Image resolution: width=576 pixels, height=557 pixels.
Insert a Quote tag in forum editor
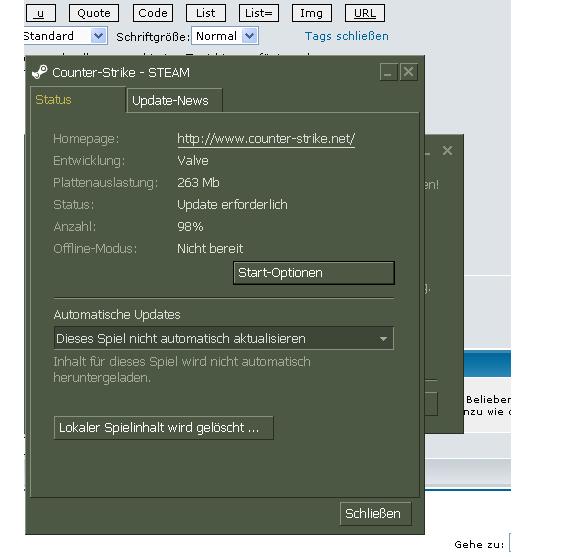point(94,13)
